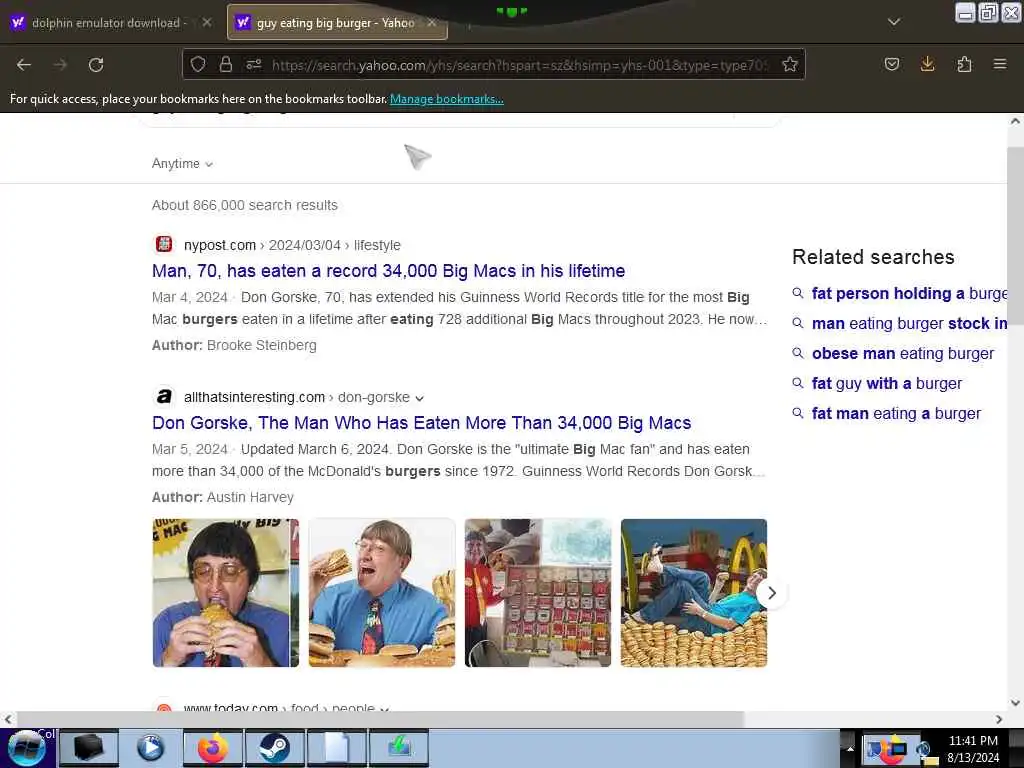Expand the Anytime time filter dropdown
Viewport: 1024px width, 768px height.
(x=182, y=163)
